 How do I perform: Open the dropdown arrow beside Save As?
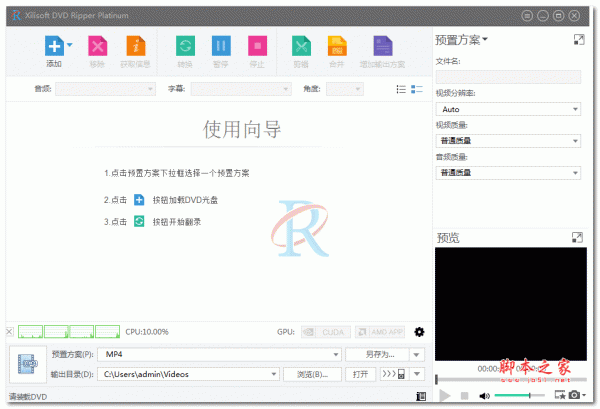pyautogui.click(x=417, y=355)
